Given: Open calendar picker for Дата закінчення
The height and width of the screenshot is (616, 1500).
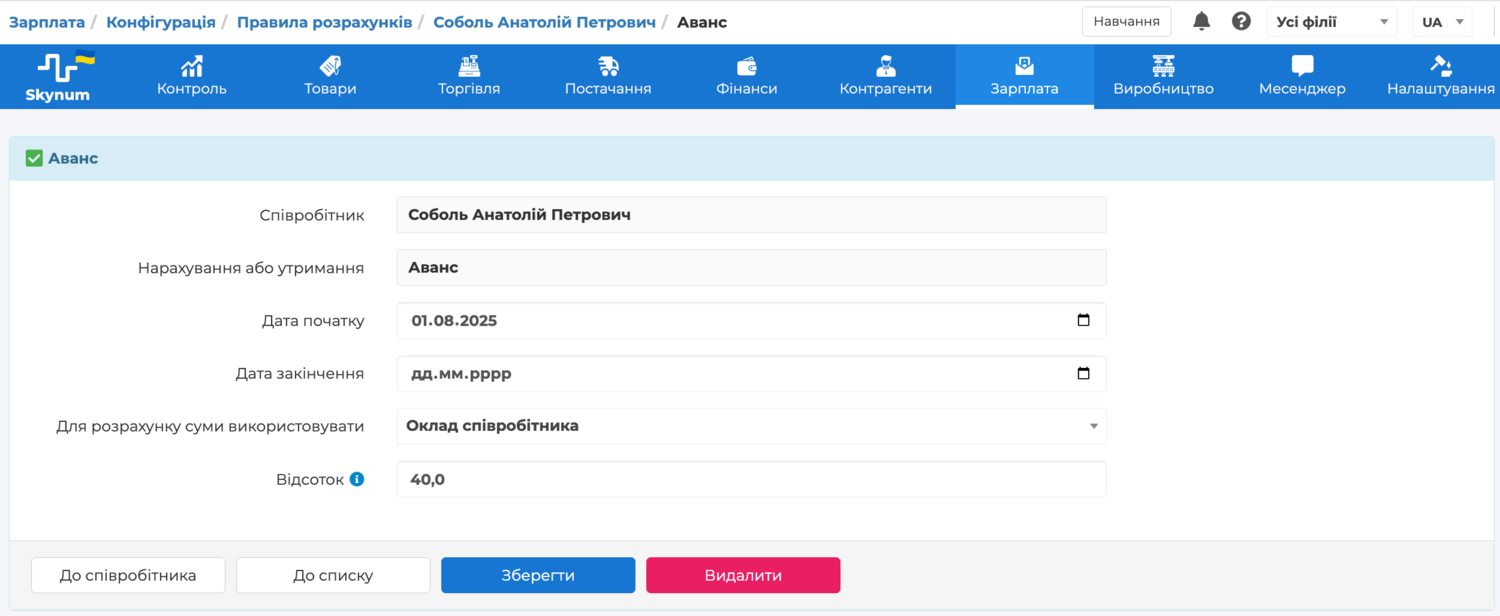Looking at the screenshot, I should (1083, 374).
